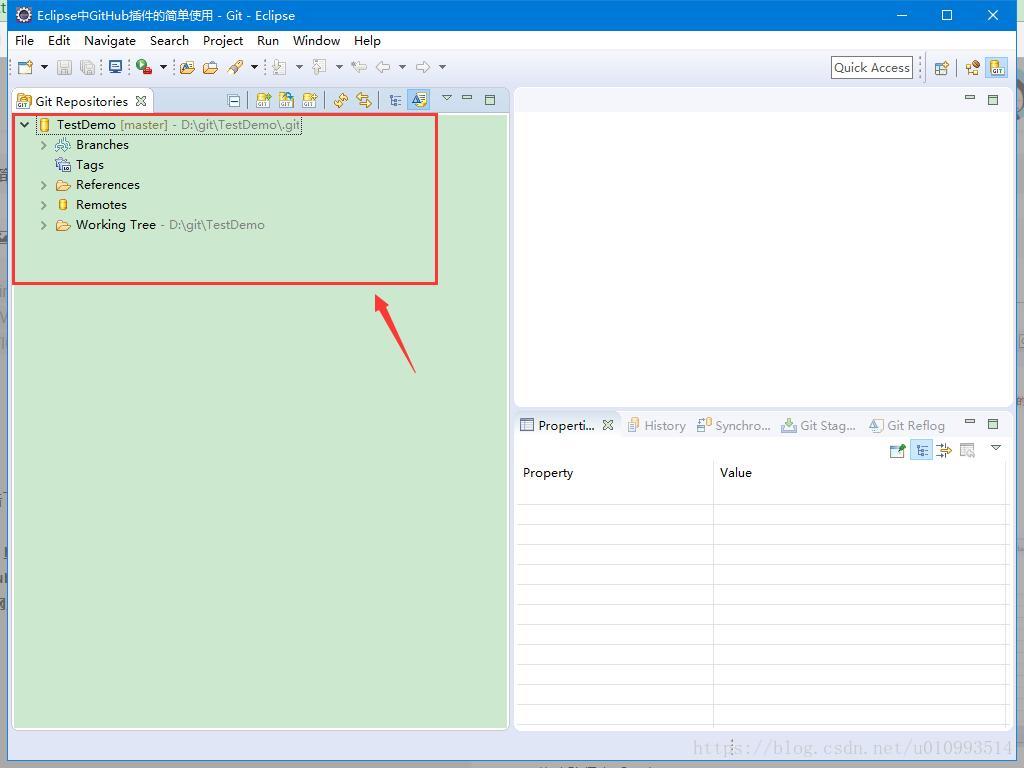Toggle Show Categories in Properties view
Image resolution: width=1024 pixels, height=768 pixels.
click(921, 451)
